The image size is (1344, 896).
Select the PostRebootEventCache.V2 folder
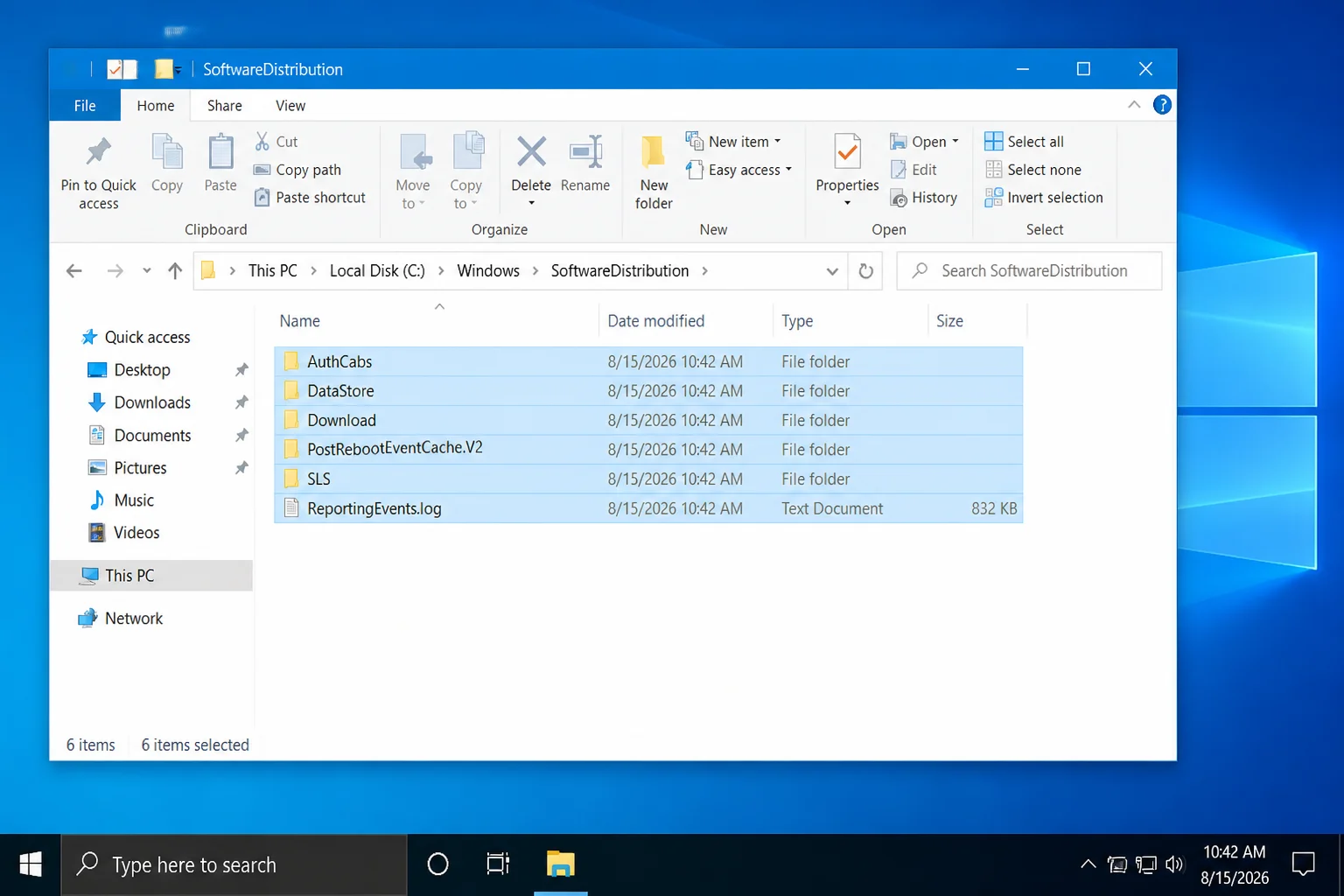click(x=648, y=450)
